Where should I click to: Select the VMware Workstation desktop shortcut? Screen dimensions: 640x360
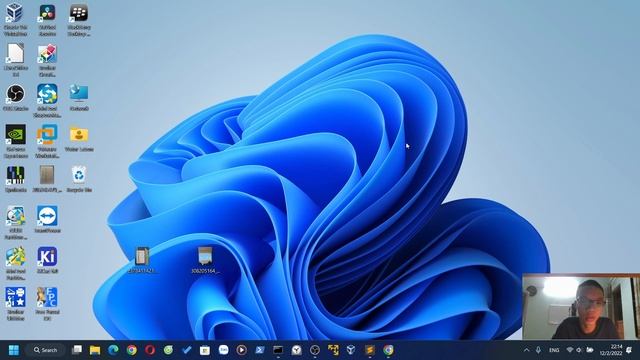[47, 141]
